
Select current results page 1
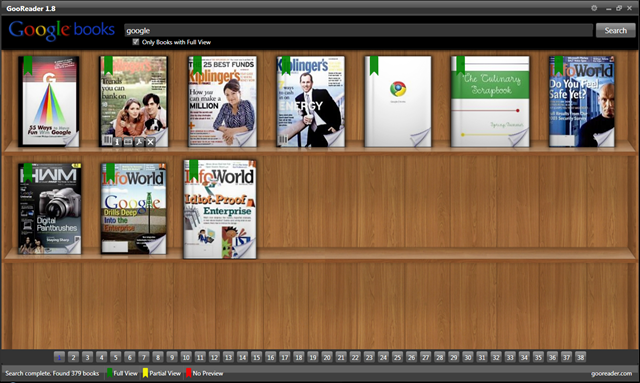click(x=59, y=357)
